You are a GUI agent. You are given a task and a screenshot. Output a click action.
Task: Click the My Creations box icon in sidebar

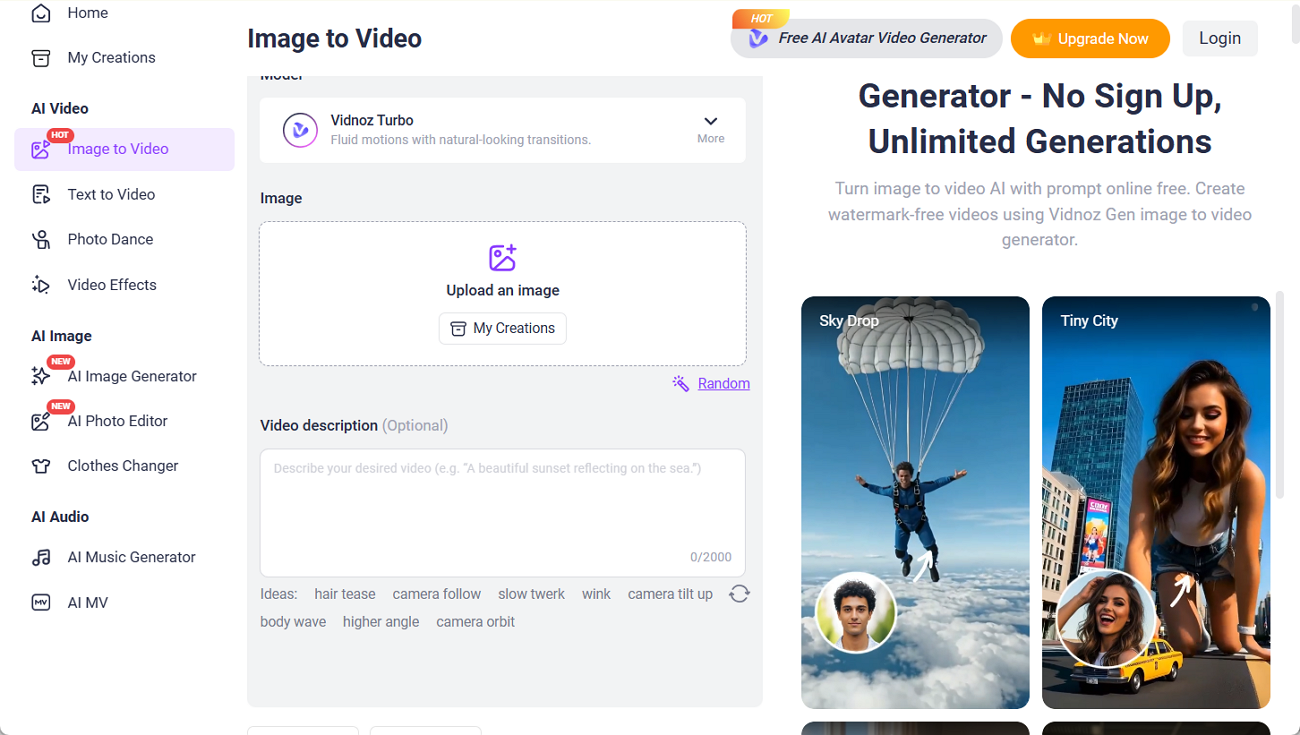41,58
